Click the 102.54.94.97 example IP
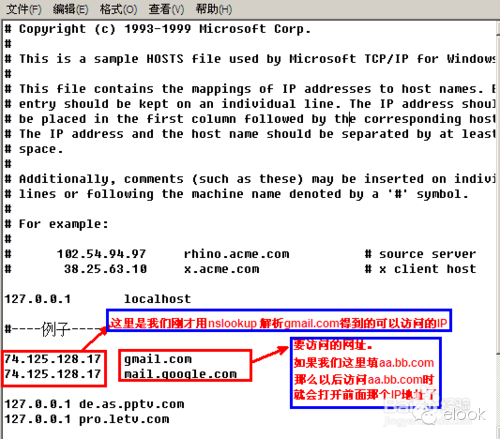Image resolution: width=500 pixels, height=439 pixels. [102, 254]
